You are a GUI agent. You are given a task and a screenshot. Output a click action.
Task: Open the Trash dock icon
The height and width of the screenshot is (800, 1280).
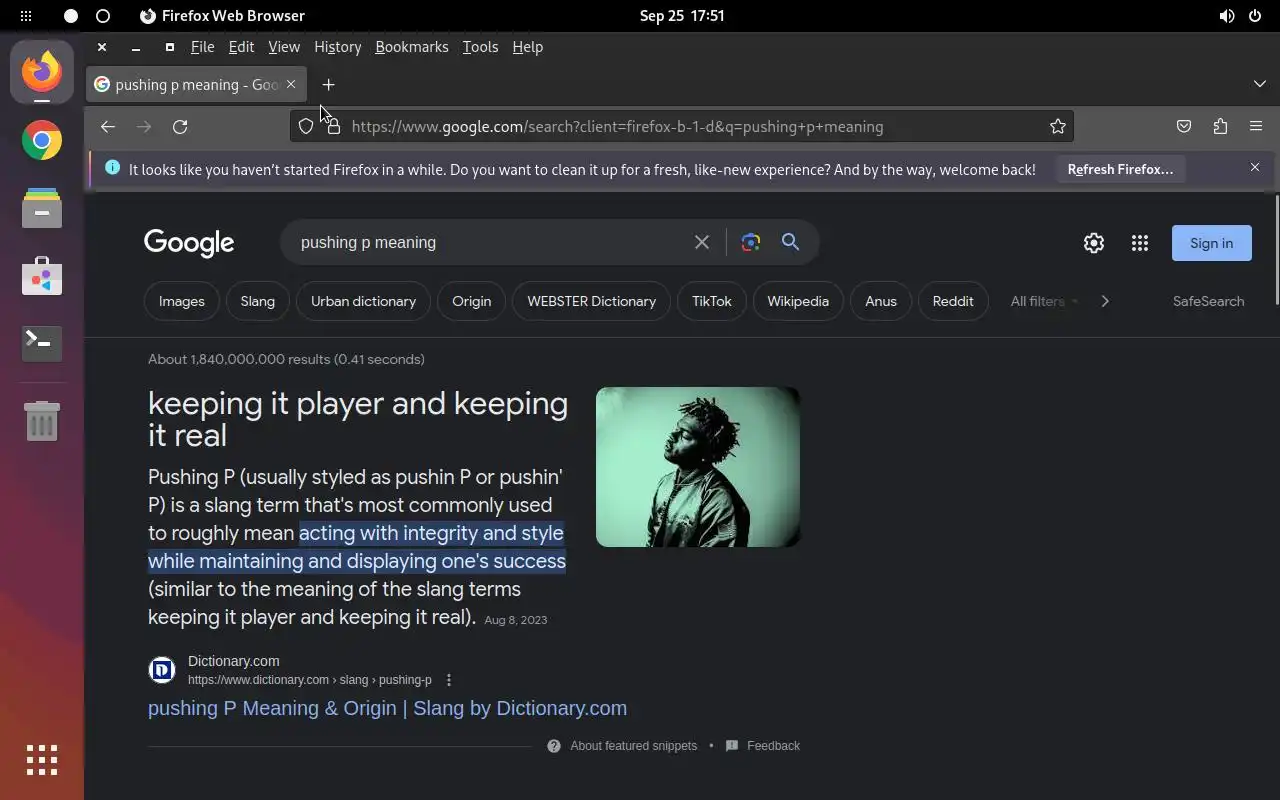pyautogui.click(x=42, y=420)
